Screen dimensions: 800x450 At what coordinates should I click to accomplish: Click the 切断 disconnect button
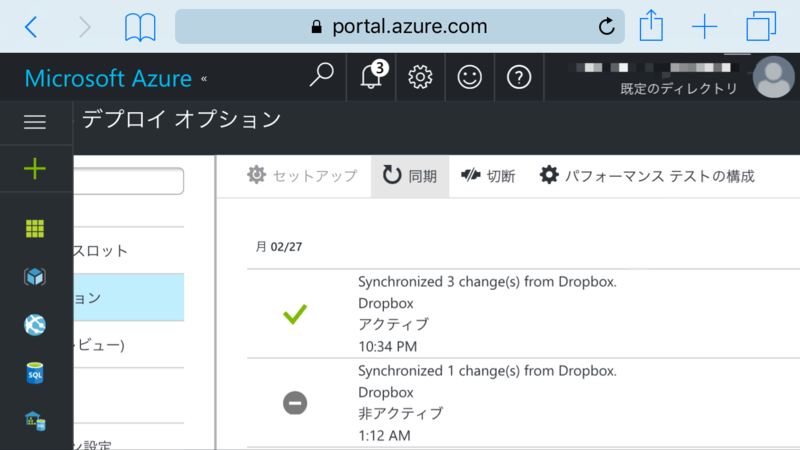[x=488, y=176]
